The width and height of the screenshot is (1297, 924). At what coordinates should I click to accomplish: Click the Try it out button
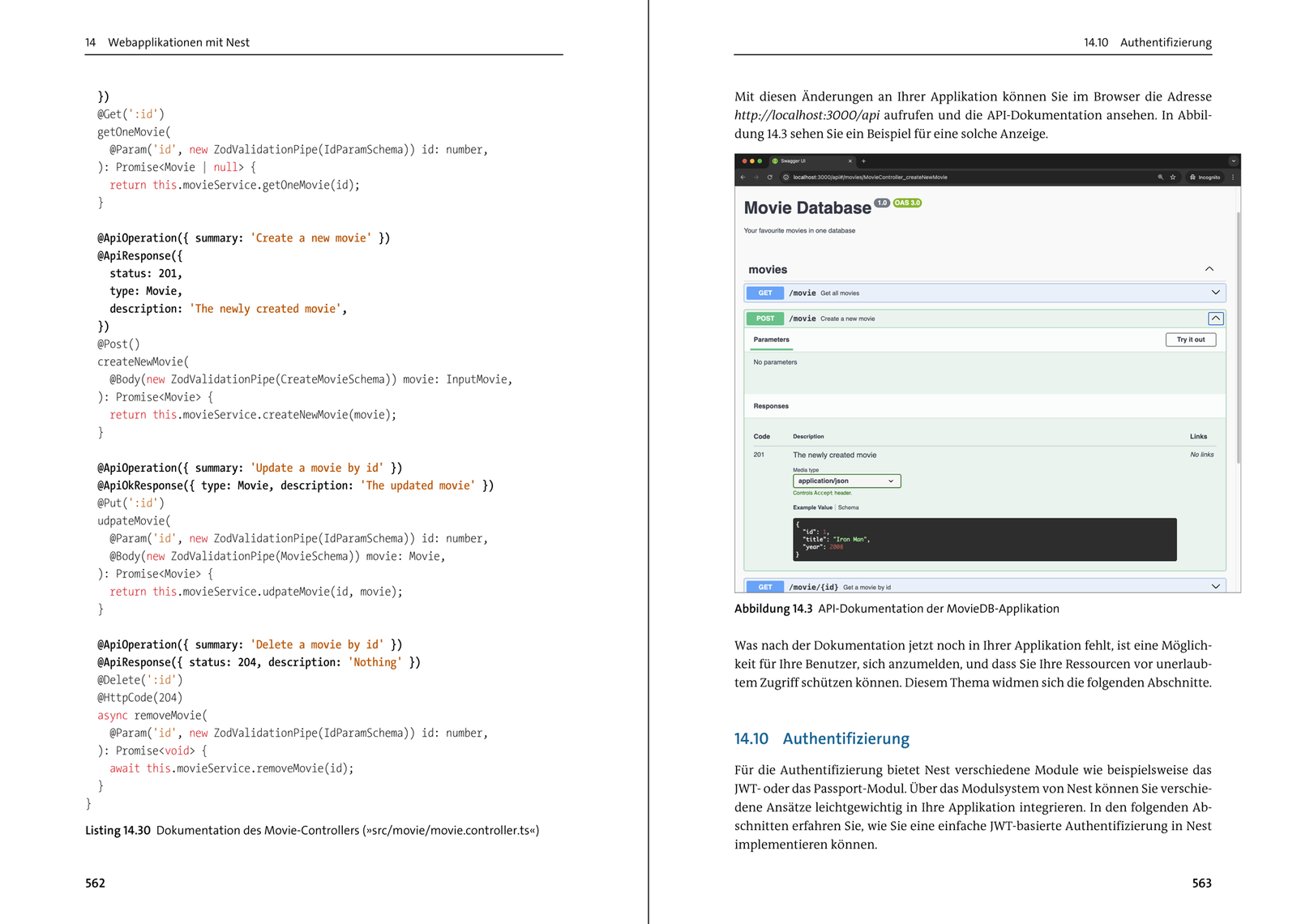point(1190,340)
